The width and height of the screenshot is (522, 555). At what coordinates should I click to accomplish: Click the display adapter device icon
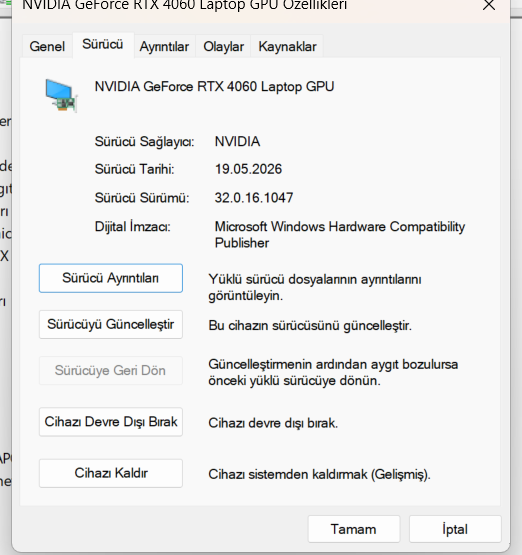[61, 95]
